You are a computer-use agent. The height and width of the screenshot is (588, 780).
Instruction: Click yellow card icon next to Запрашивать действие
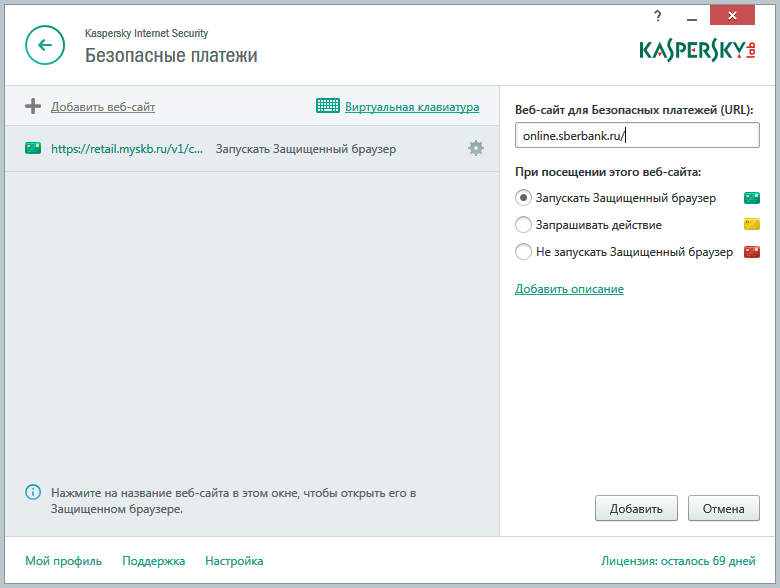pyautogui.click(x=752, y=224)
